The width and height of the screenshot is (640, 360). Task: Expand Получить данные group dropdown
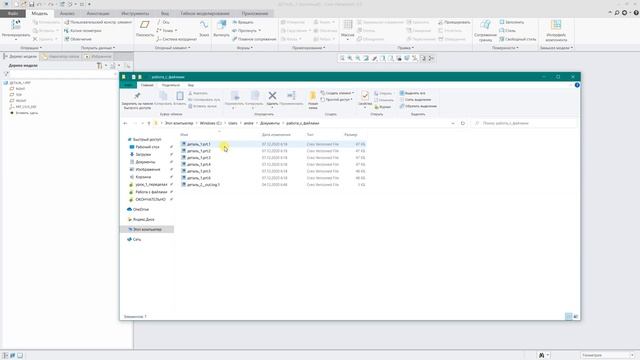click(x=98, y=48)
